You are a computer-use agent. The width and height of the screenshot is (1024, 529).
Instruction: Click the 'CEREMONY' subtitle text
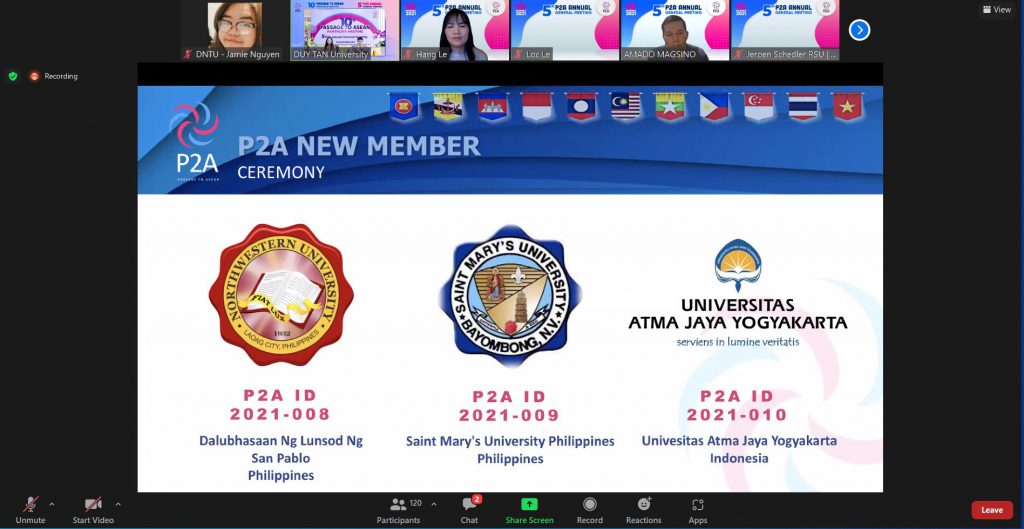281,172
